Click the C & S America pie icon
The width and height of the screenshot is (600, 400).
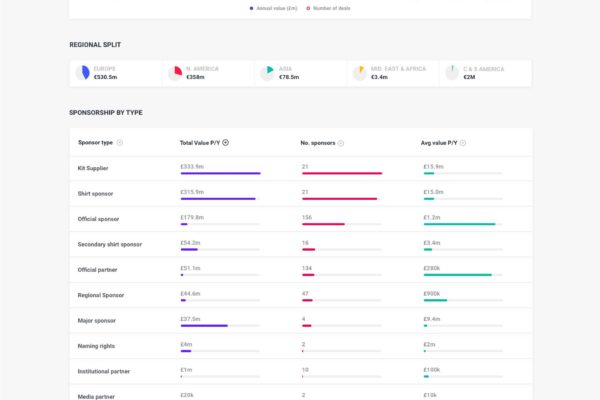point(452,73)
